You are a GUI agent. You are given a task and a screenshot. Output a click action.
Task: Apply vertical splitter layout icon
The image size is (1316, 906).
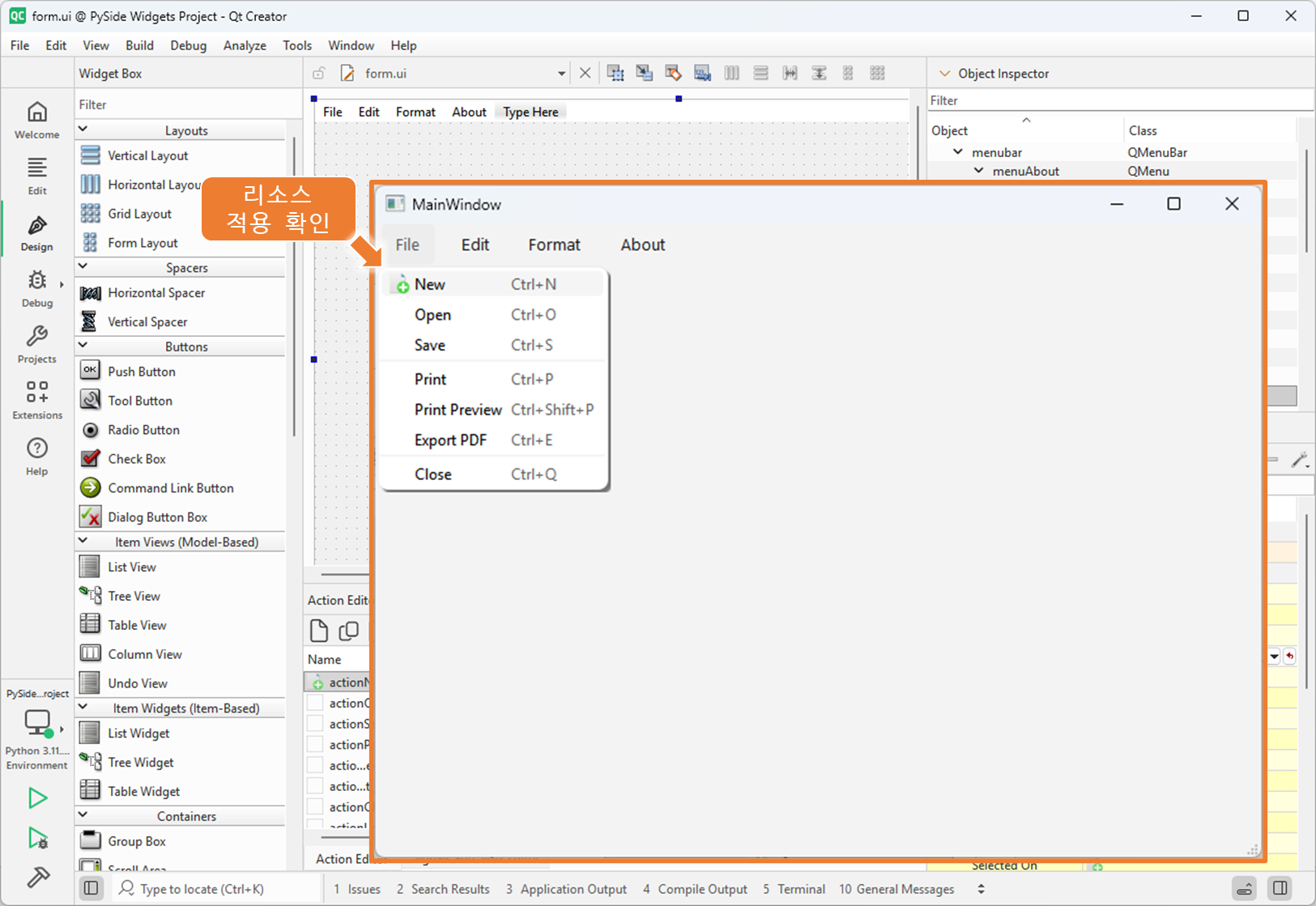(x=820, y=74)
